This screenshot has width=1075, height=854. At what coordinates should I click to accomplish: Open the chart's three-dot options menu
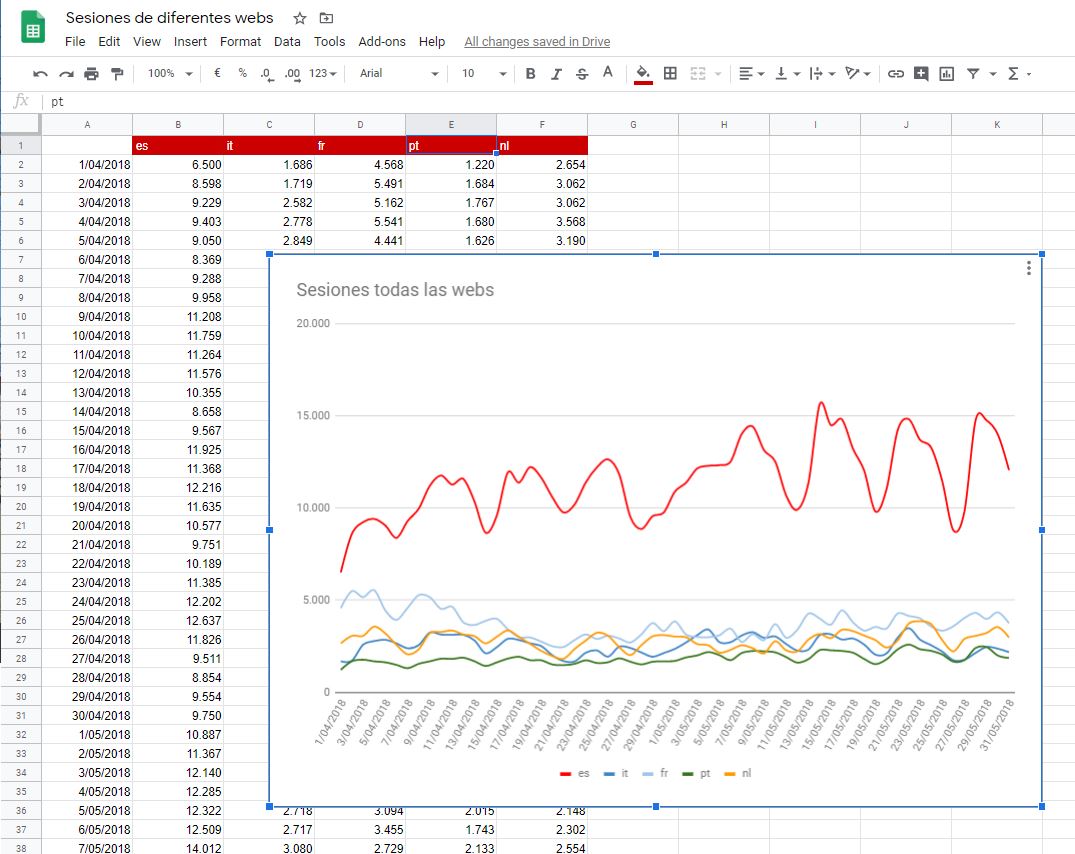[1028, 268]
